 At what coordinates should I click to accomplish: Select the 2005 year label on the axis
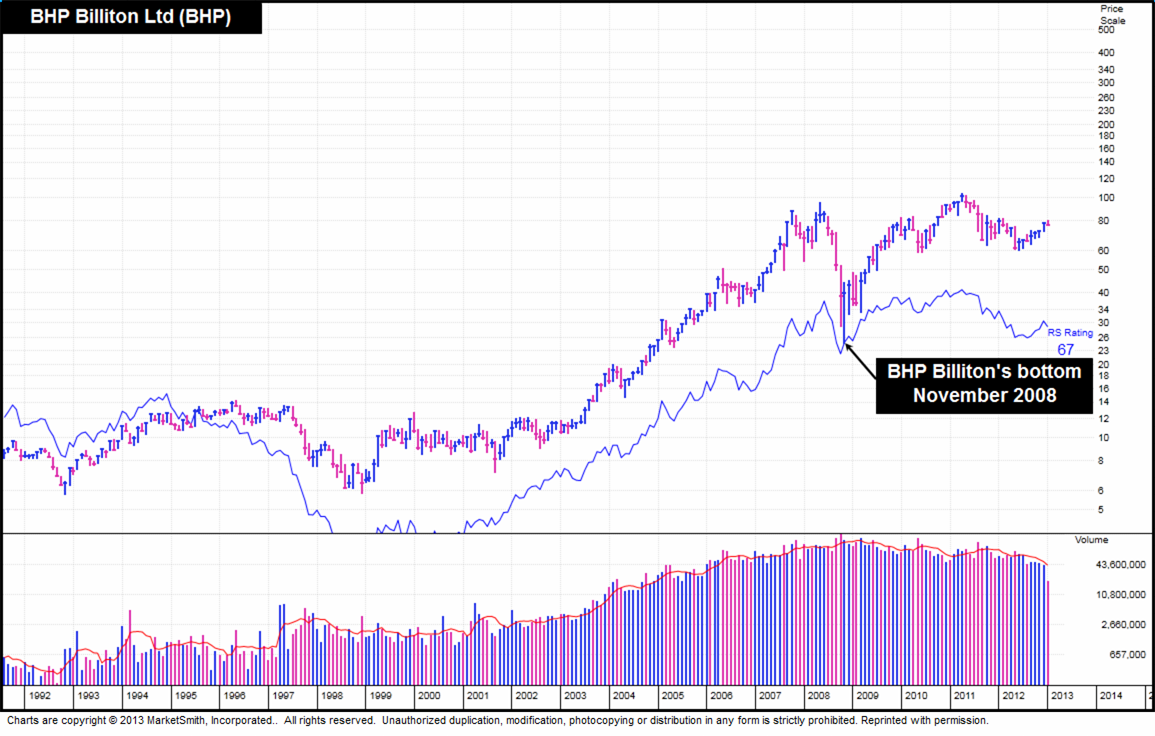(x=672, y=695)
